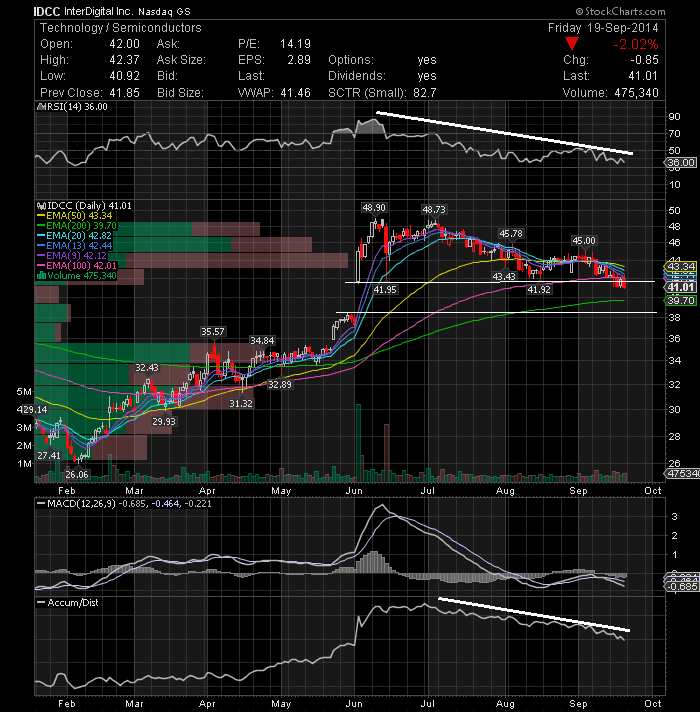Click the red down-triangle change indicator
Viewport: 700px width, 712px height.
(x=572, y=44)
